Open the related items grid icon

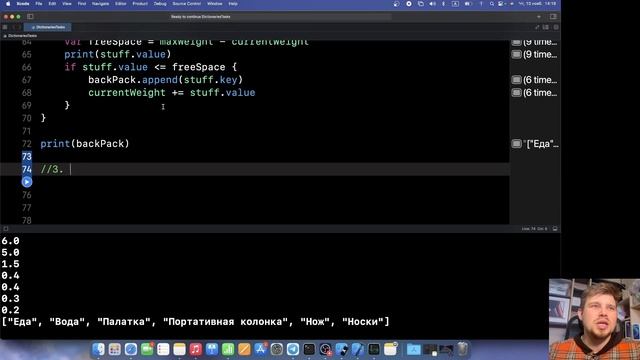(x=5, y=27)
